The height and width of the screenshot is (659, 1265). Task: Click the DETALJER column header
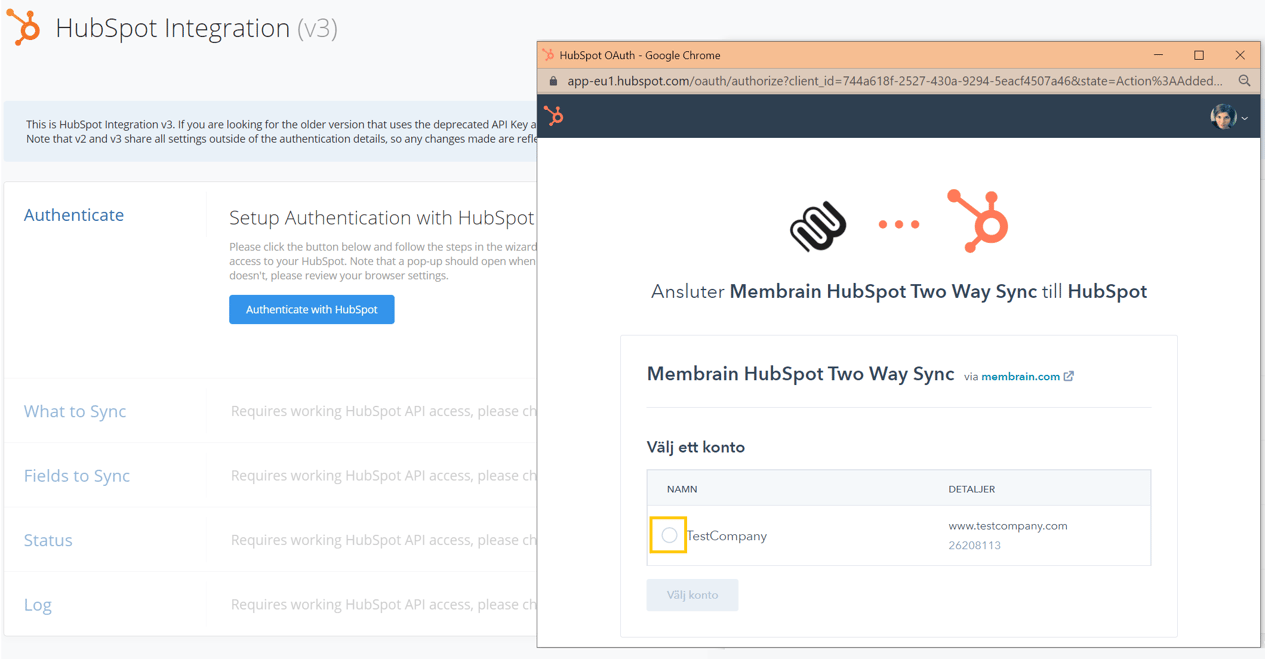(x=972, y=489)
